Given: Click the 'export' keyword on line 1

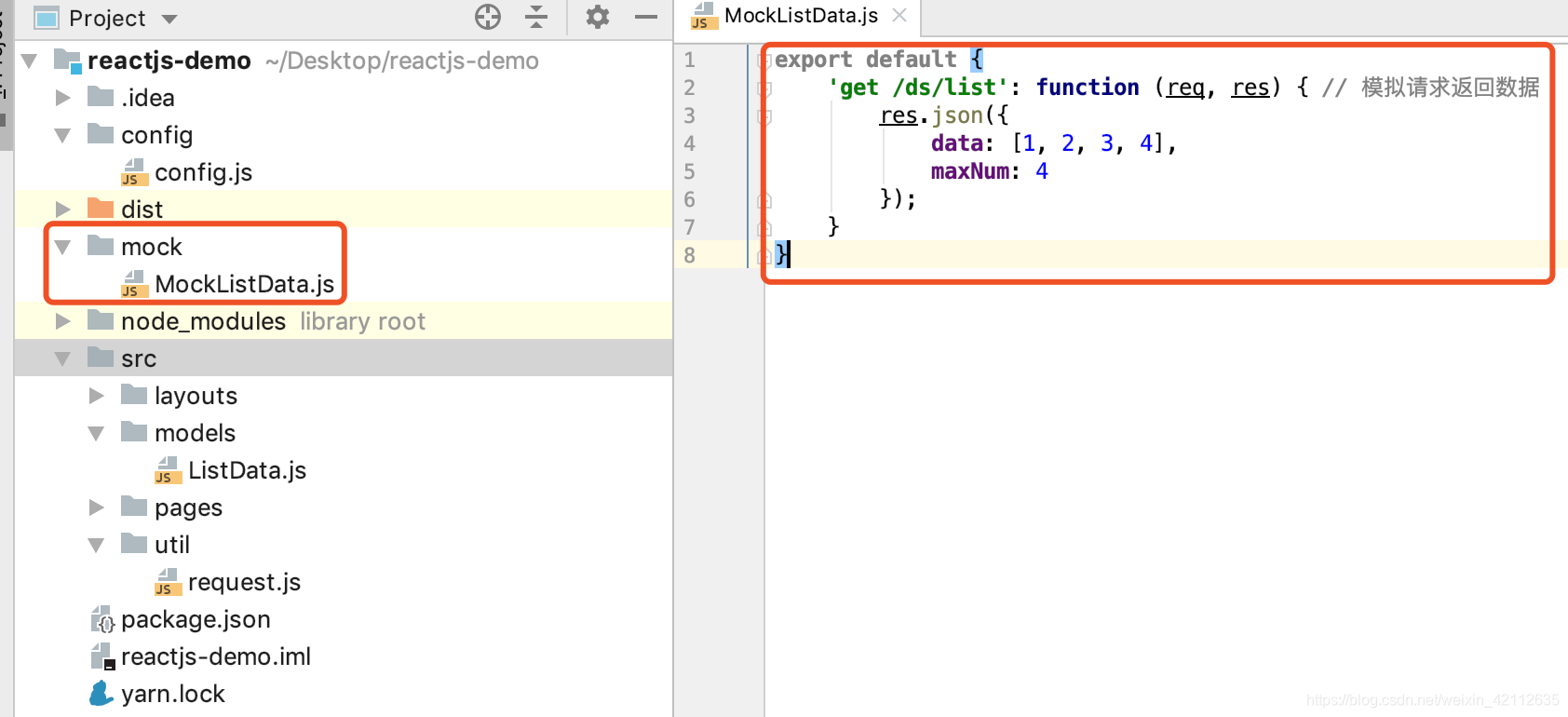Looking at the screenshot, I should click(x=814, y=60).
